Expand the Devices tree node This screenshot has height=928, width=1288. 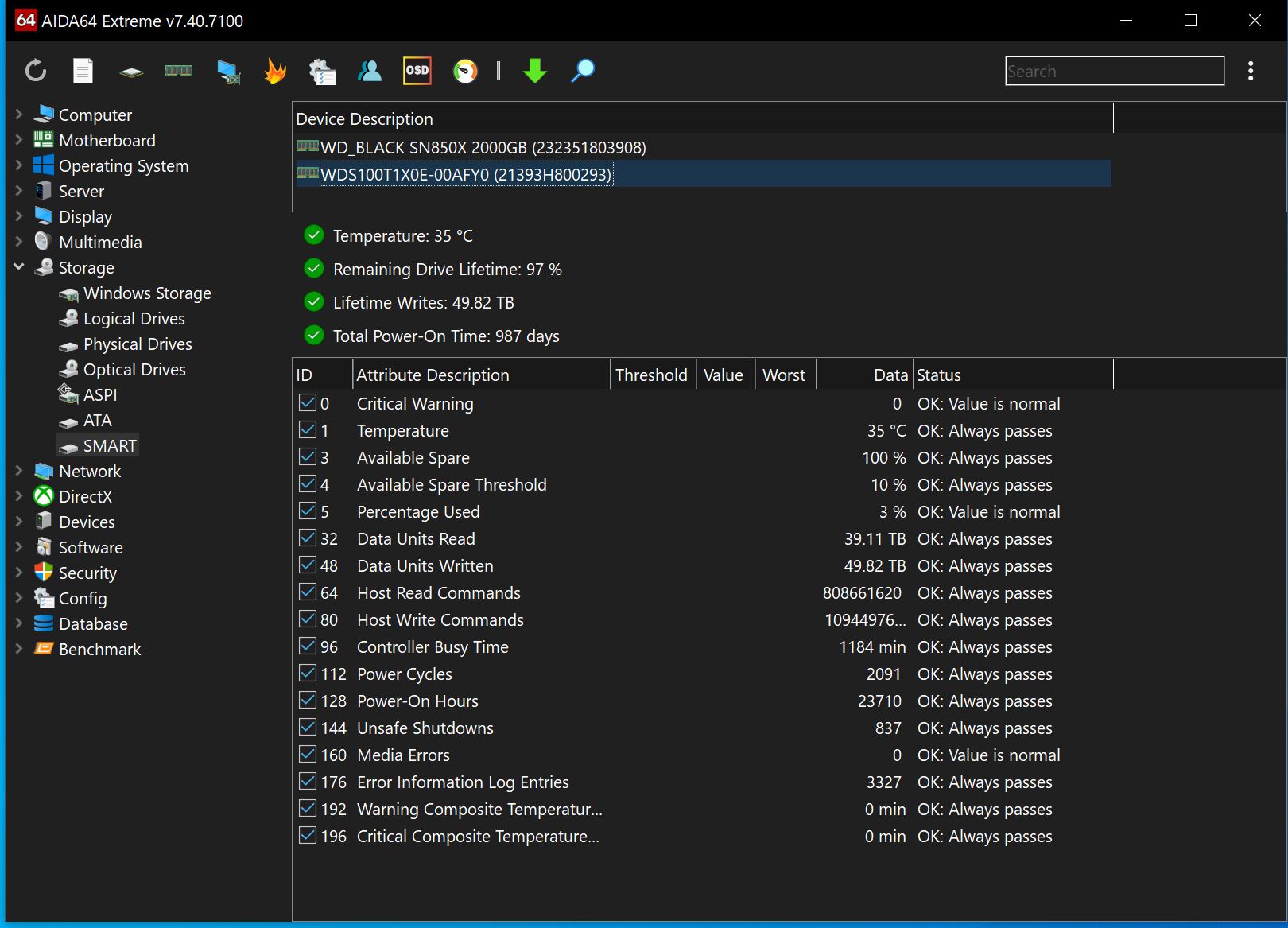(19, 522)
